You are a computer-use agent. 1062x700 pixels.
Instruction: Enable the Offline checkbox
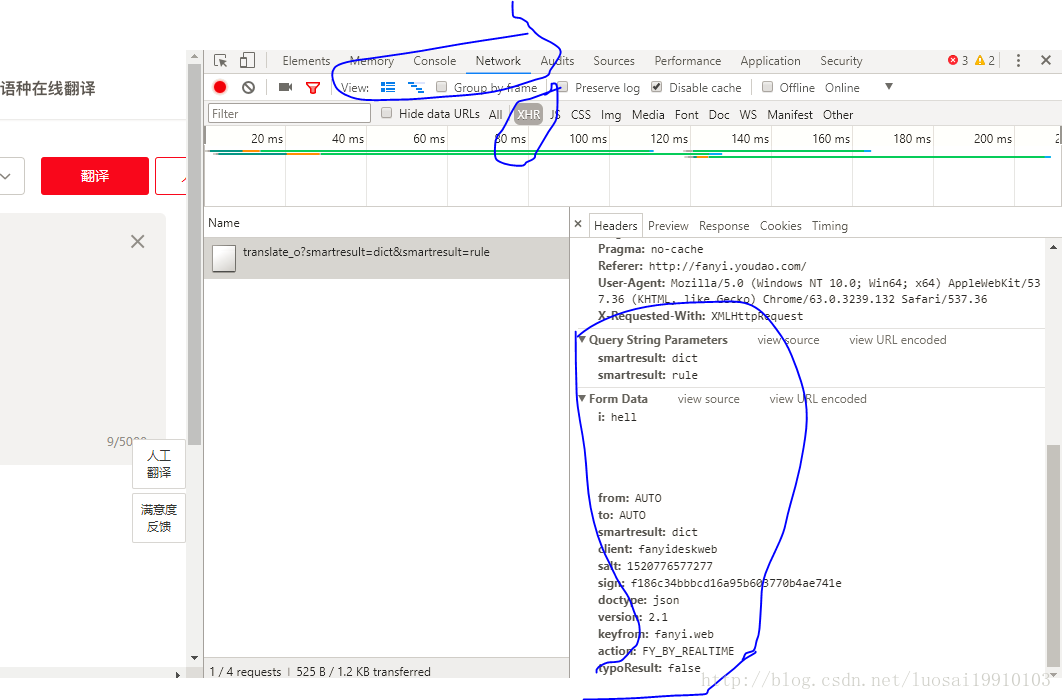767,87
